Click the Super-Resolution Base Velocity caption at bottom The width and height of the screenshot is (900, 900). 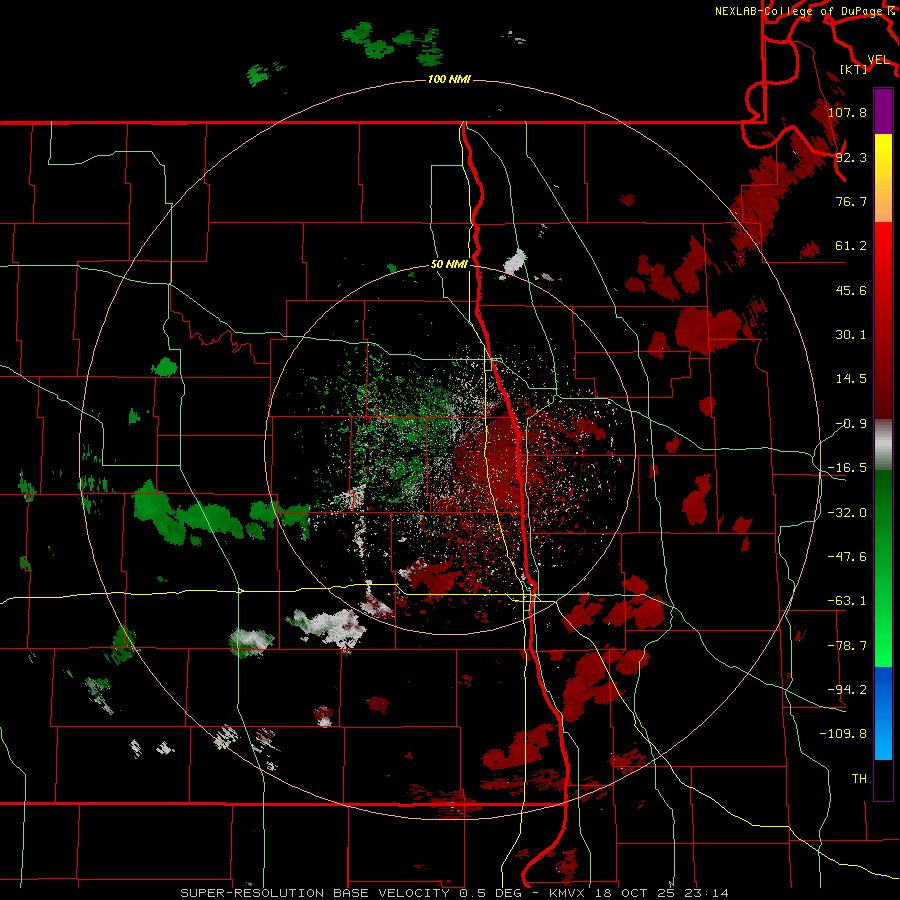455,893
